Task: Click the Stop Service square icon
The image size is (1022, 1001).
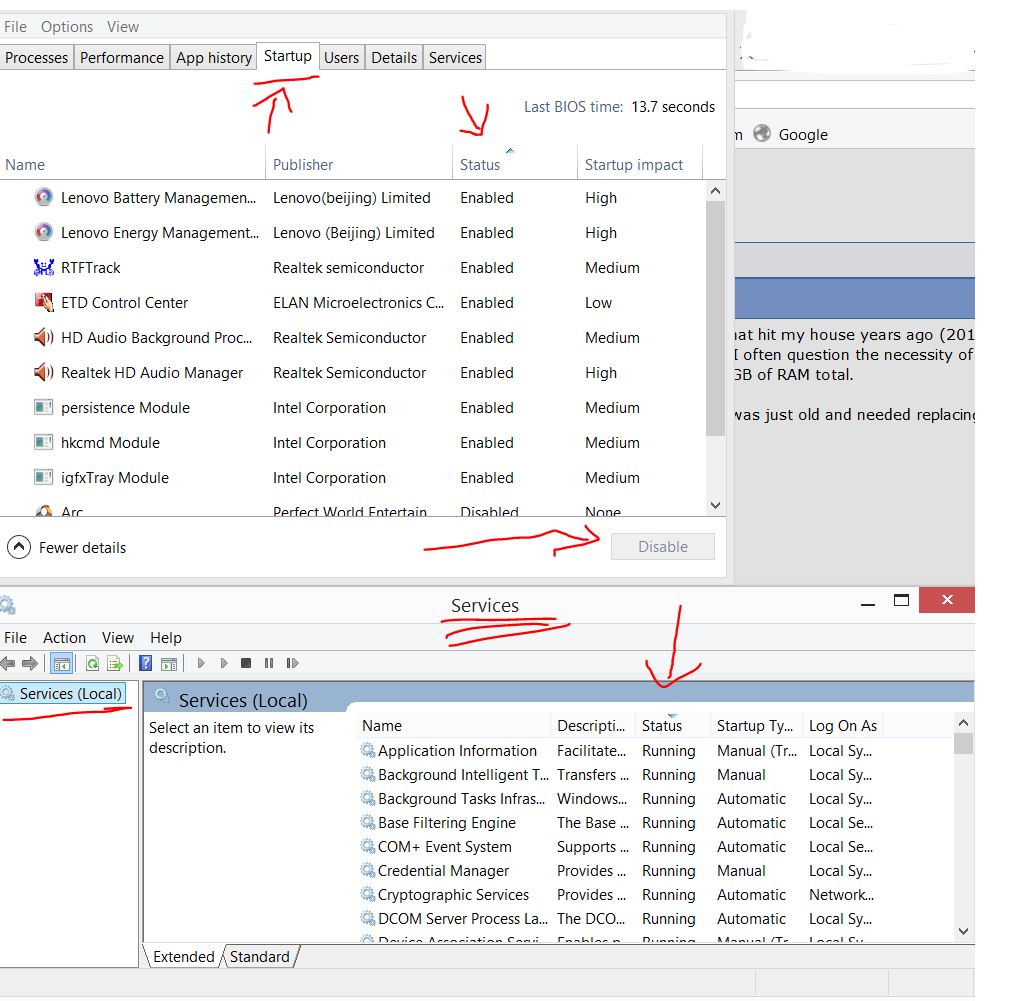Action: click(246, 663)
